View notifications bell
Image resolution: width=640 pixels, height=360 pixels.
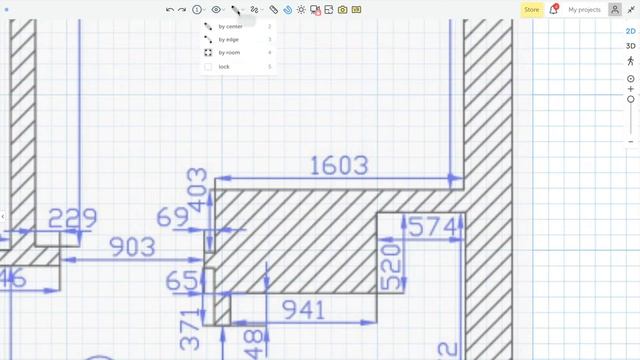click(553, 9)
